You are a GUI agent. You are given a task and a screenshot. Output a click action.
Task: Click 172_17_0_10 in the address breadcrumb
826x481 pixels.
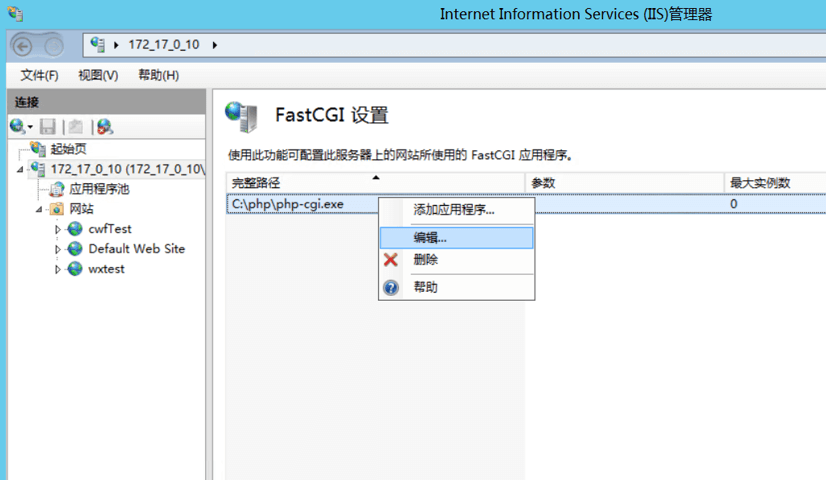(x=164, y=45)
